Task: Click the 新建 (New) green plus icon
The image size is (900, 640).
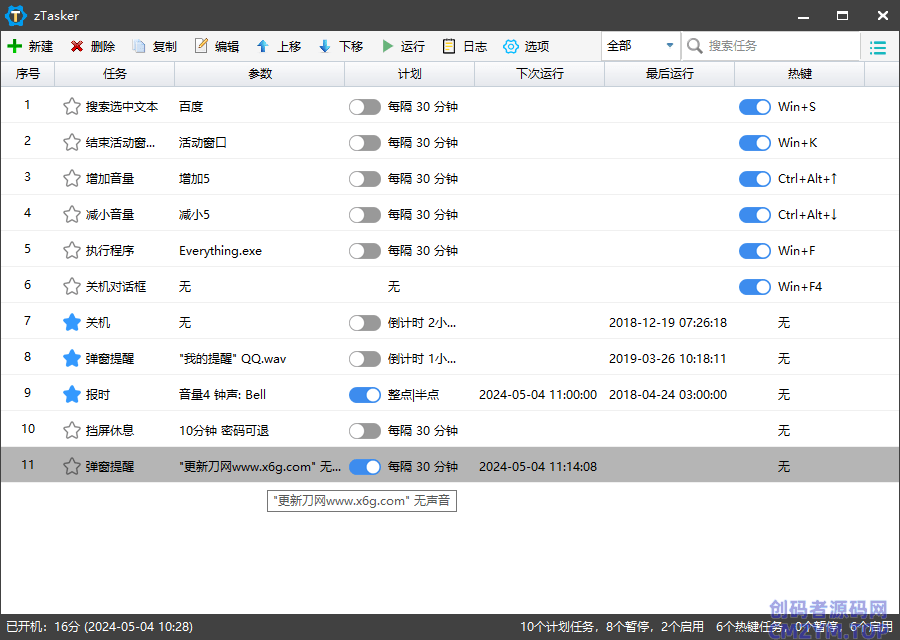Action: point(15,47)
